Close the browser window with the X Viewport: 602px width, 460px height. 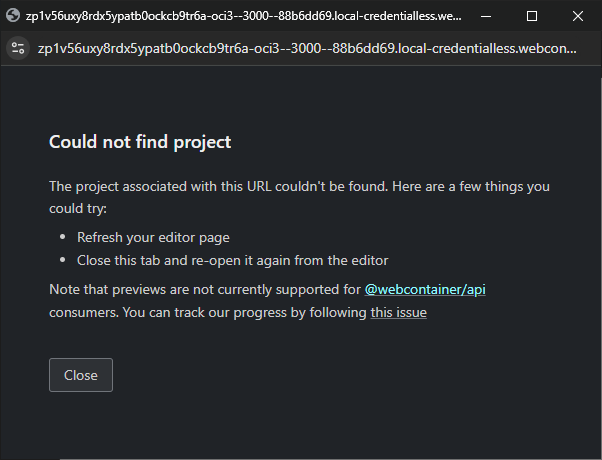click(578, 16)
